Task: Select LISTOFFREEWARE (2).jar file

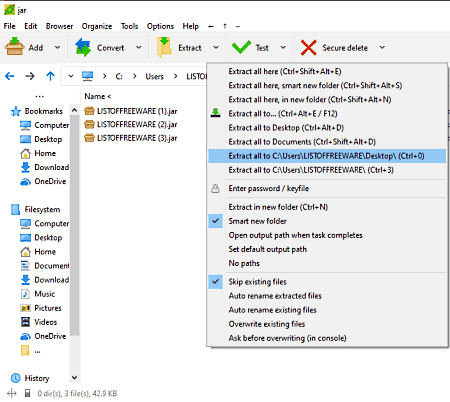Action: (131, 124)
